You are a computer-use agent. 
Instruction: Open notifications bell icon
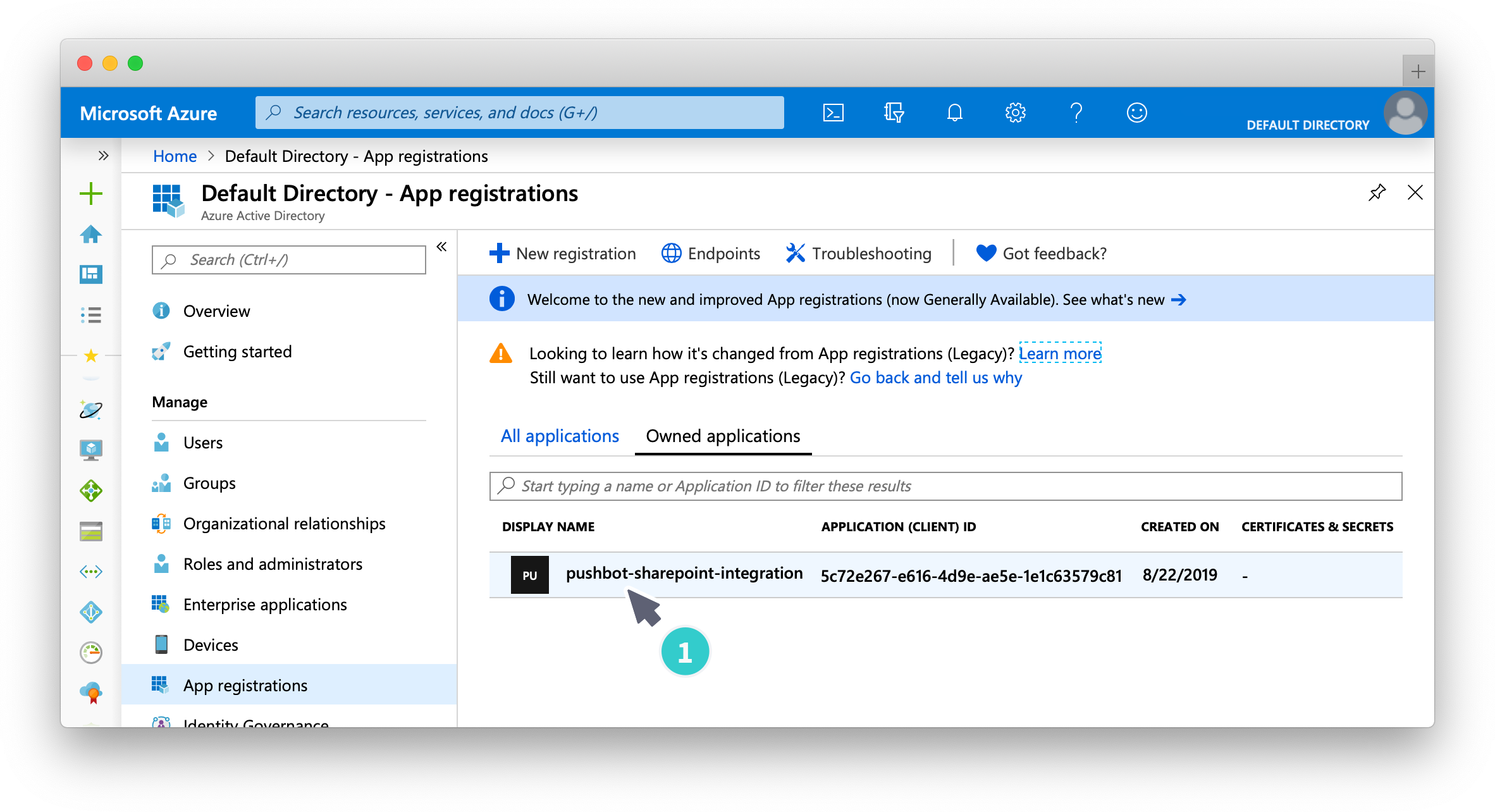[954, 113]
